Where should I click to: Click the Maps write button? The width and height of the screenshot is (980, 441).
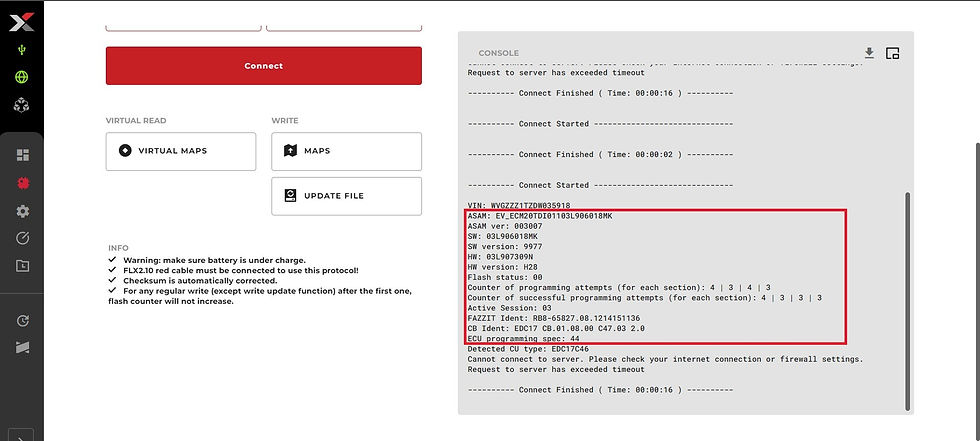tap(346, 151)
